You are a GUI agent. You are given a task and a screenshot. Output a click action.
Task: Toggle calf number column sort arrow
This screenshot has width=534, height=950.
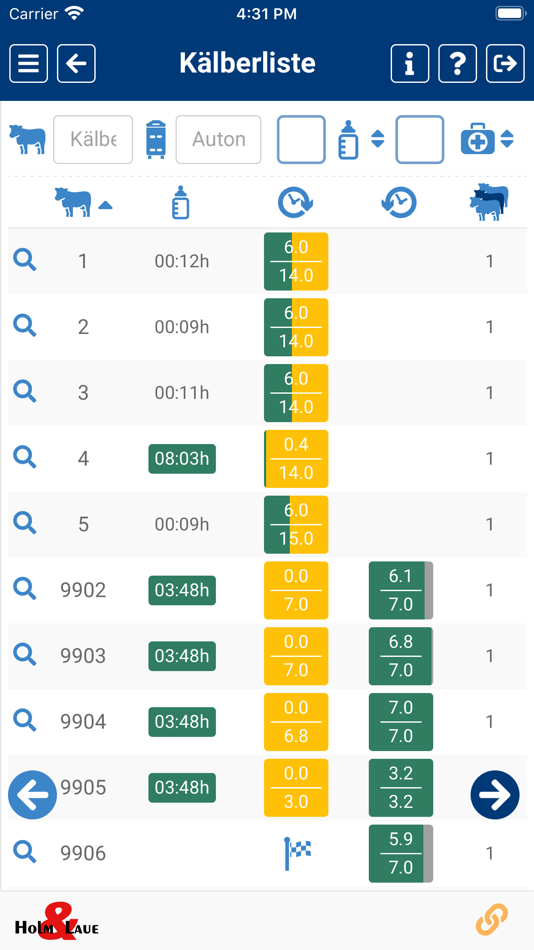[105, 205]
